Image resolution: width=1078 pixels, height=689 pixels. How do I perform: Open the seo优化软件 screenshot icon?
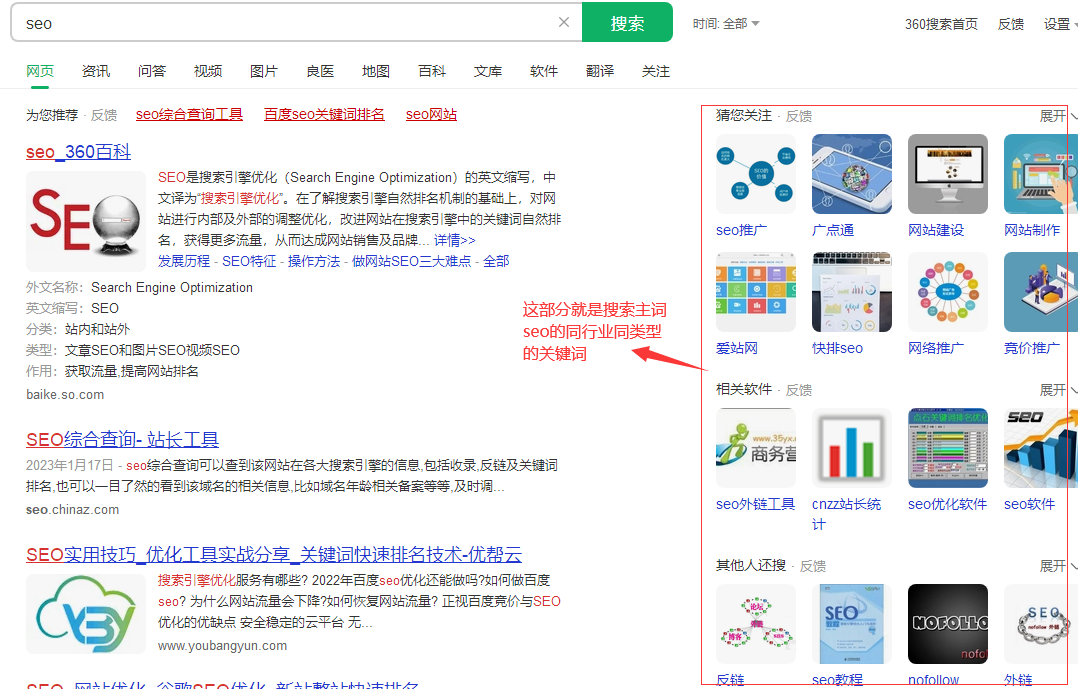coord(948,448)
